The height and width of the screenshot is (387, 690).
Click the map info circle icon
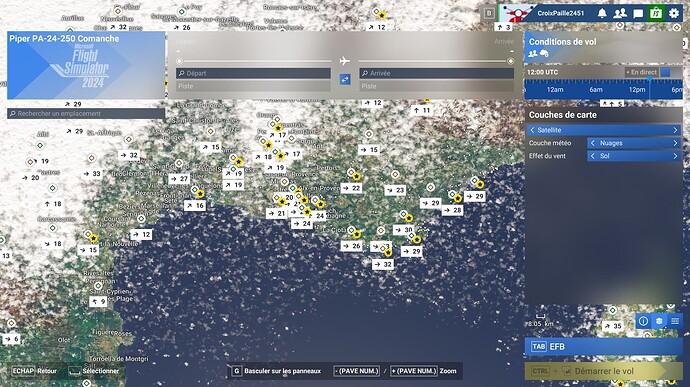(x=643, y=321)
